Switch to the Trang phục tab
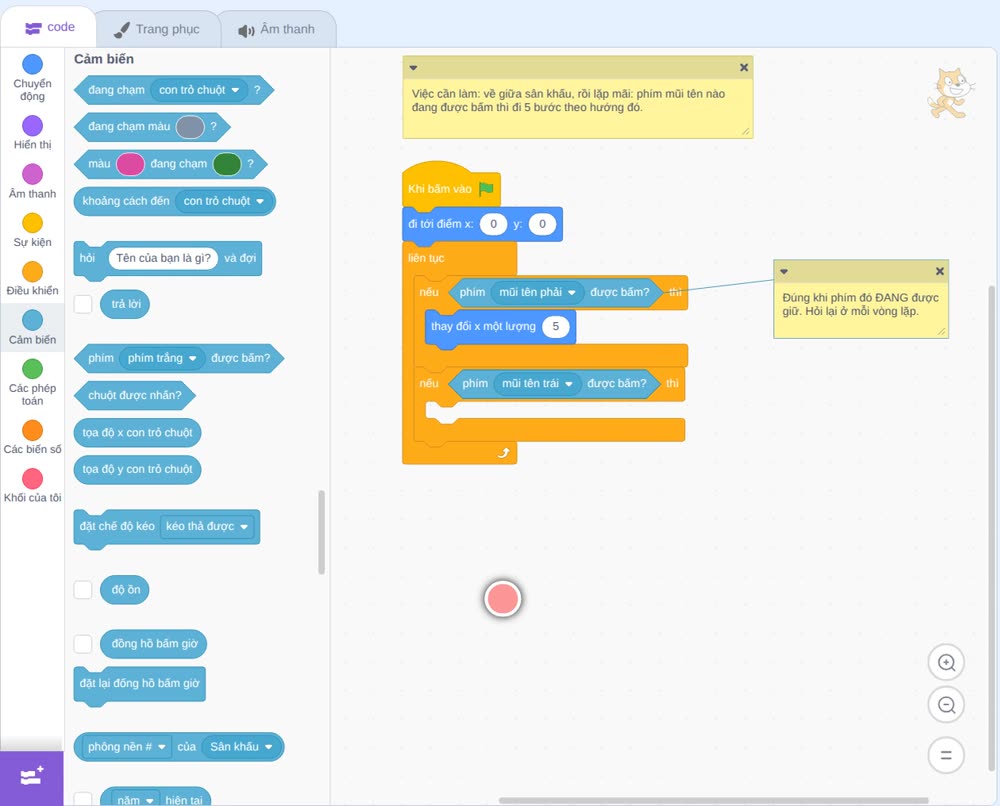 pyautogui.click(x=157, y=29)
